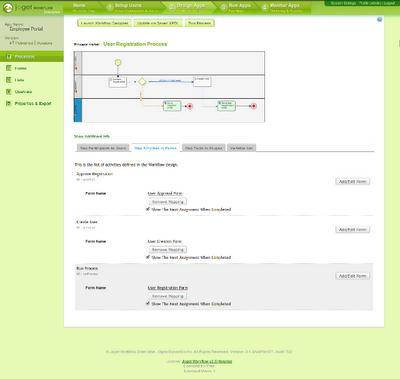Click the Monitor Apps nav icon
400x379 pixels.
click(265, 7)
